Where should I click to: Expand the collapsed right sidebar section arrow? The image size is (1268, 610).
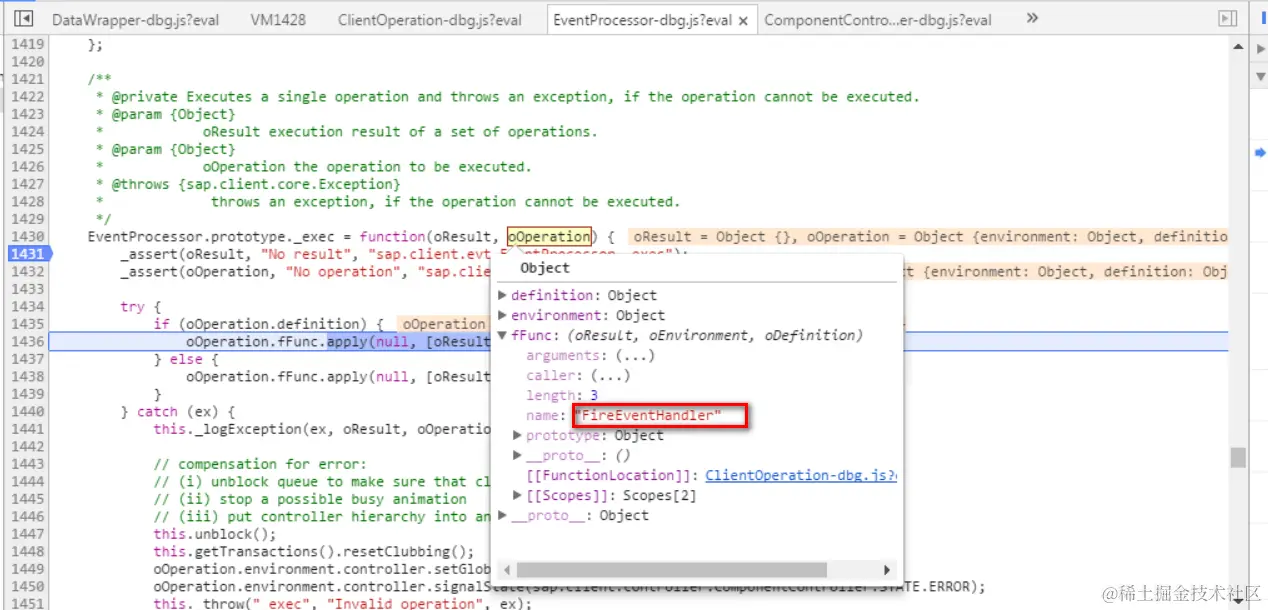point(1260,48)
